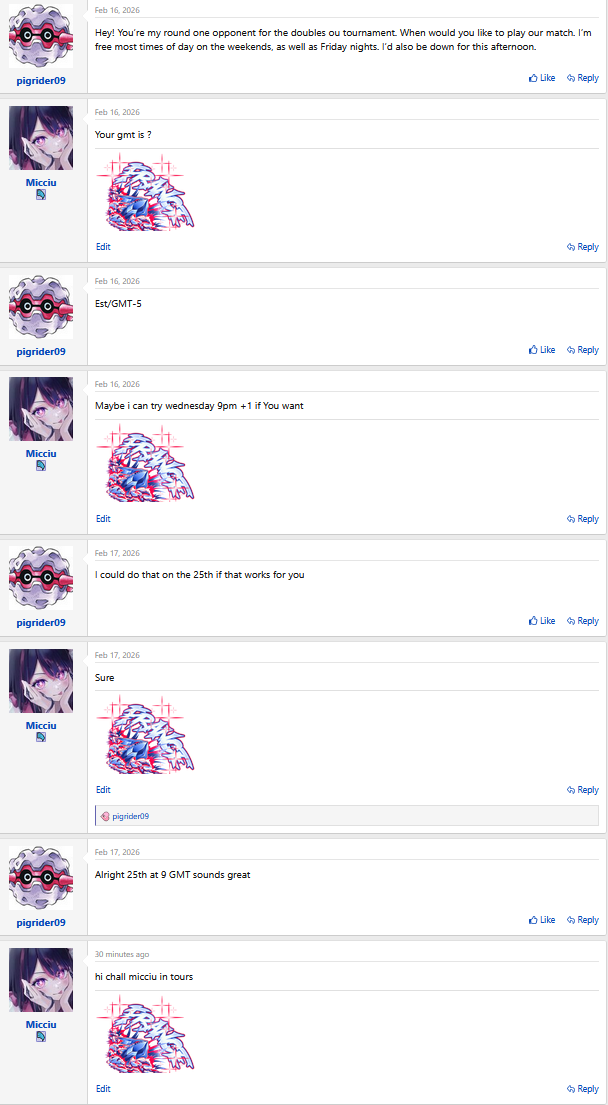Edit the 'hi chall micciu in tours' post
Image resolution: width=608 pixels, height=1105 pixels.
[x=103, y=1089]
